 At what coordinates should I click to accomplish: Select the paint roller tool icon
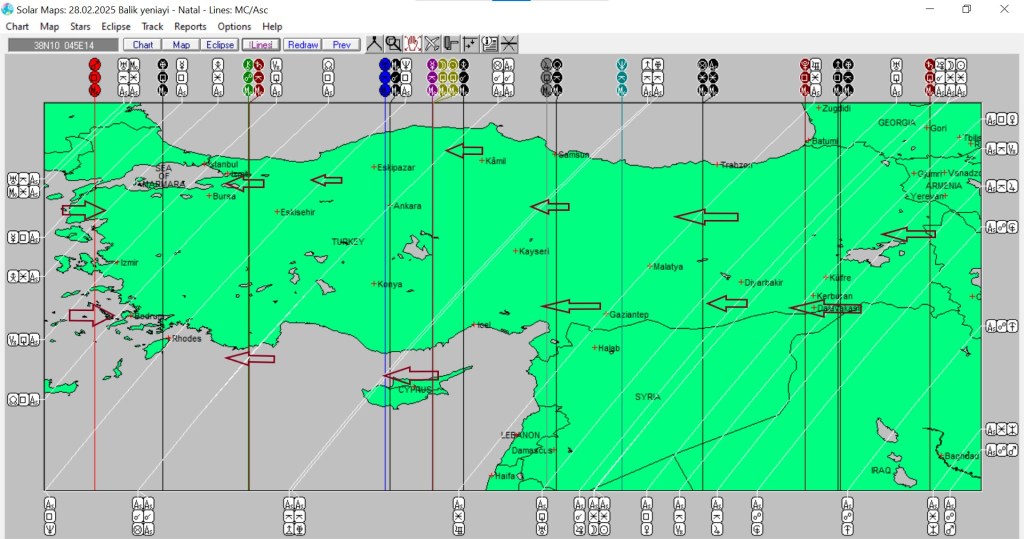451,44
